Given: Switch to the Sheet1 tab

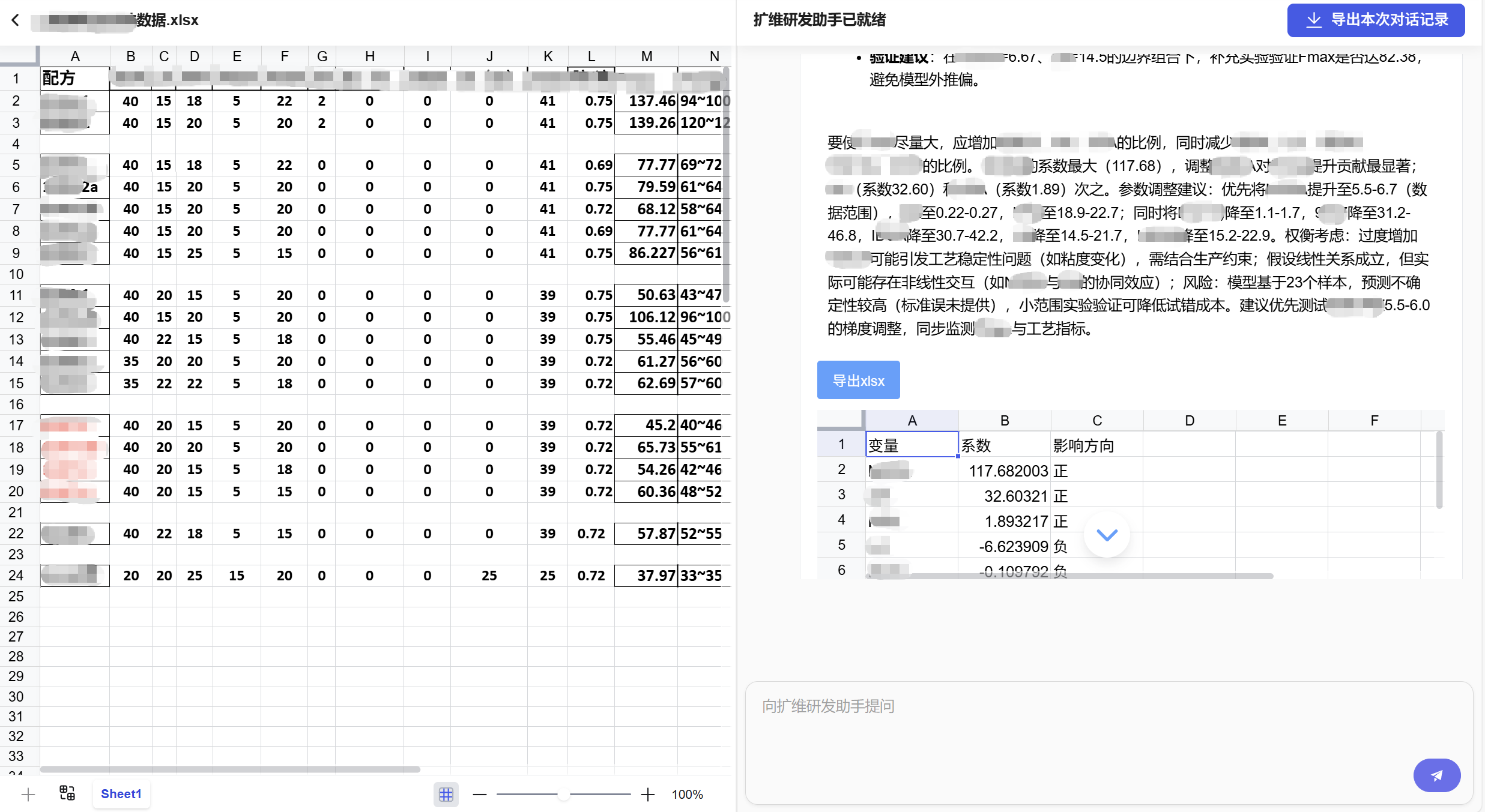Looking at the screenshot, I should click(121, 794).
